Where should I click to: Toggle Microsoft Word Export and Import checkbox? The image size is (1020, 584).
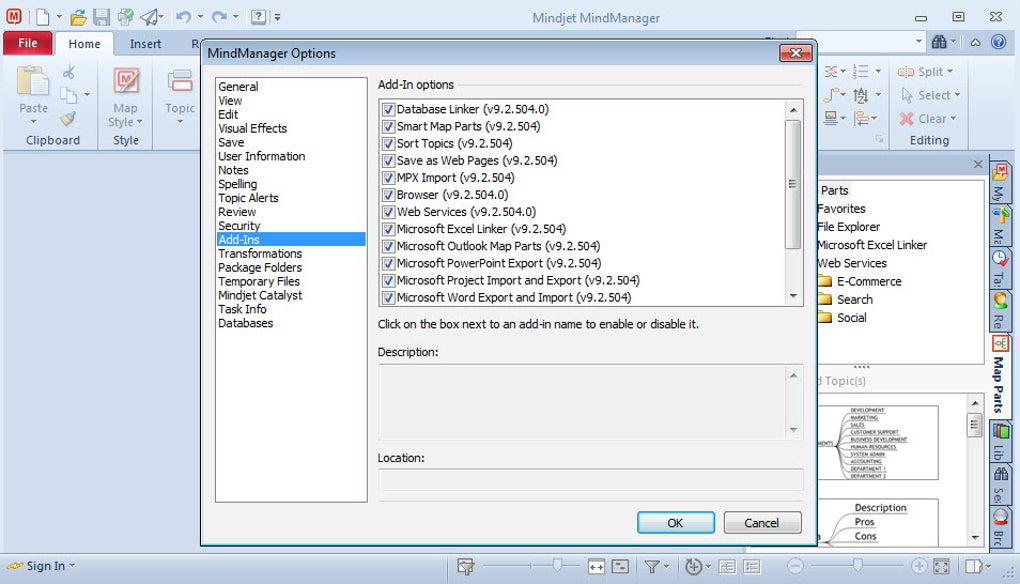point(388,298)
